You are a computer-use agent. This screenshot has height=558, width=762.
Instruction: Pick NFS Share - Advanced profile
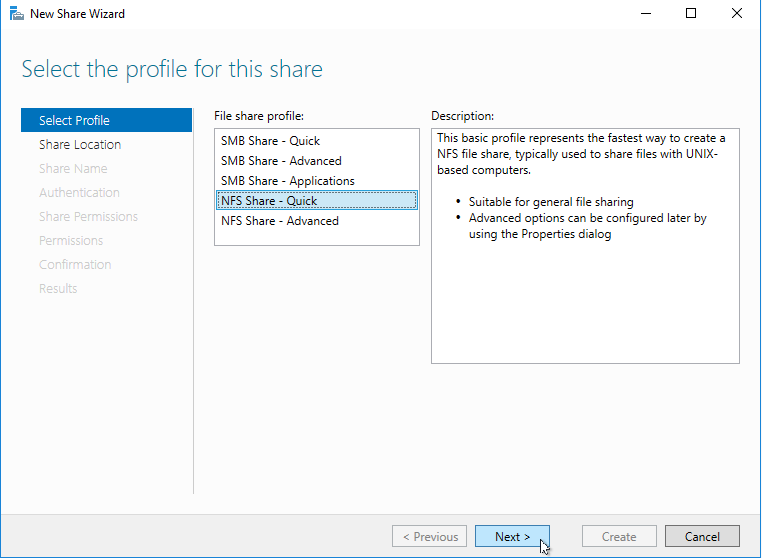316,221
